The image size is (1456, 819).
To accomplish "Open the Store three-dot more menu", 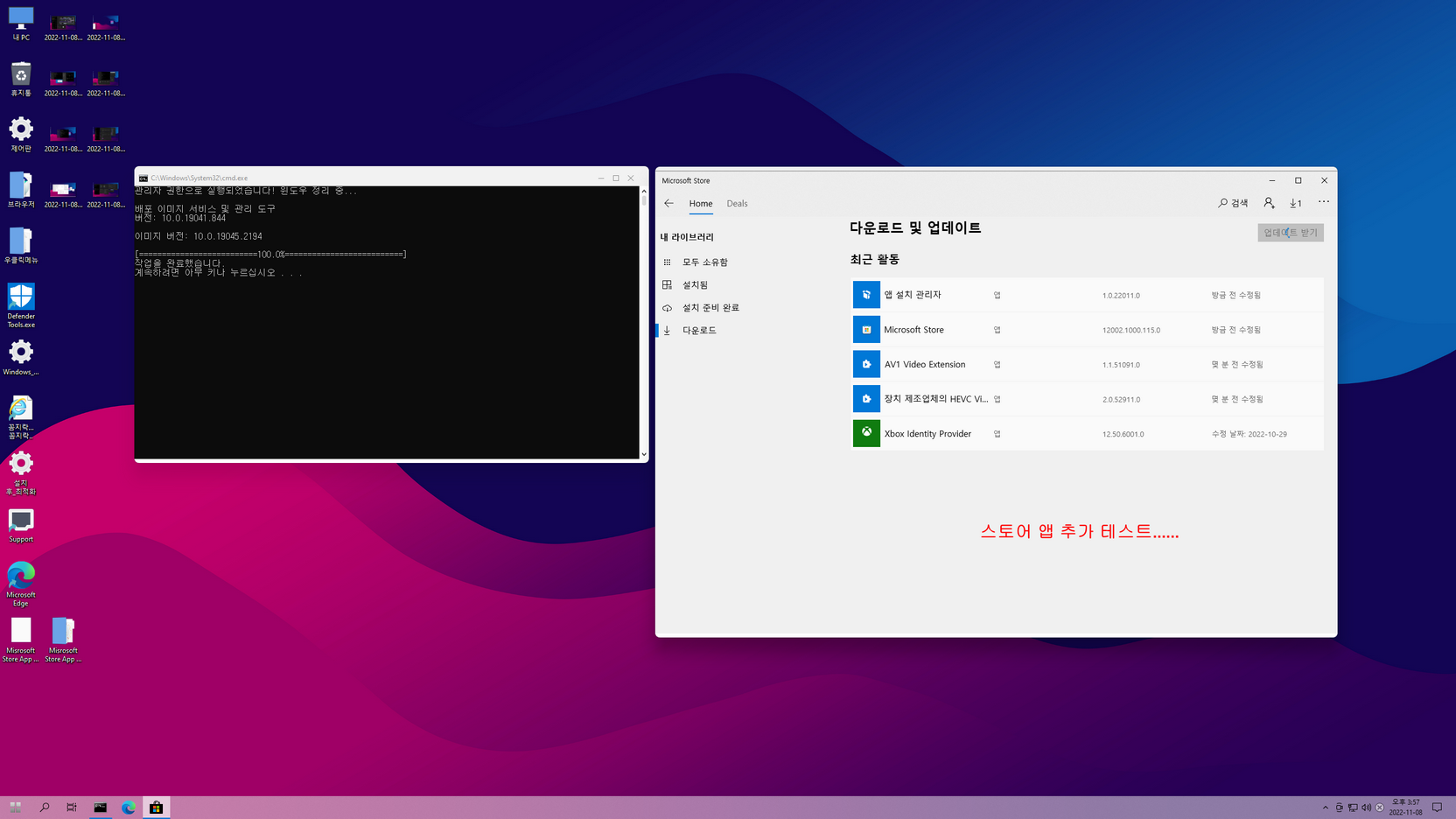I will tap(1324, 202).
